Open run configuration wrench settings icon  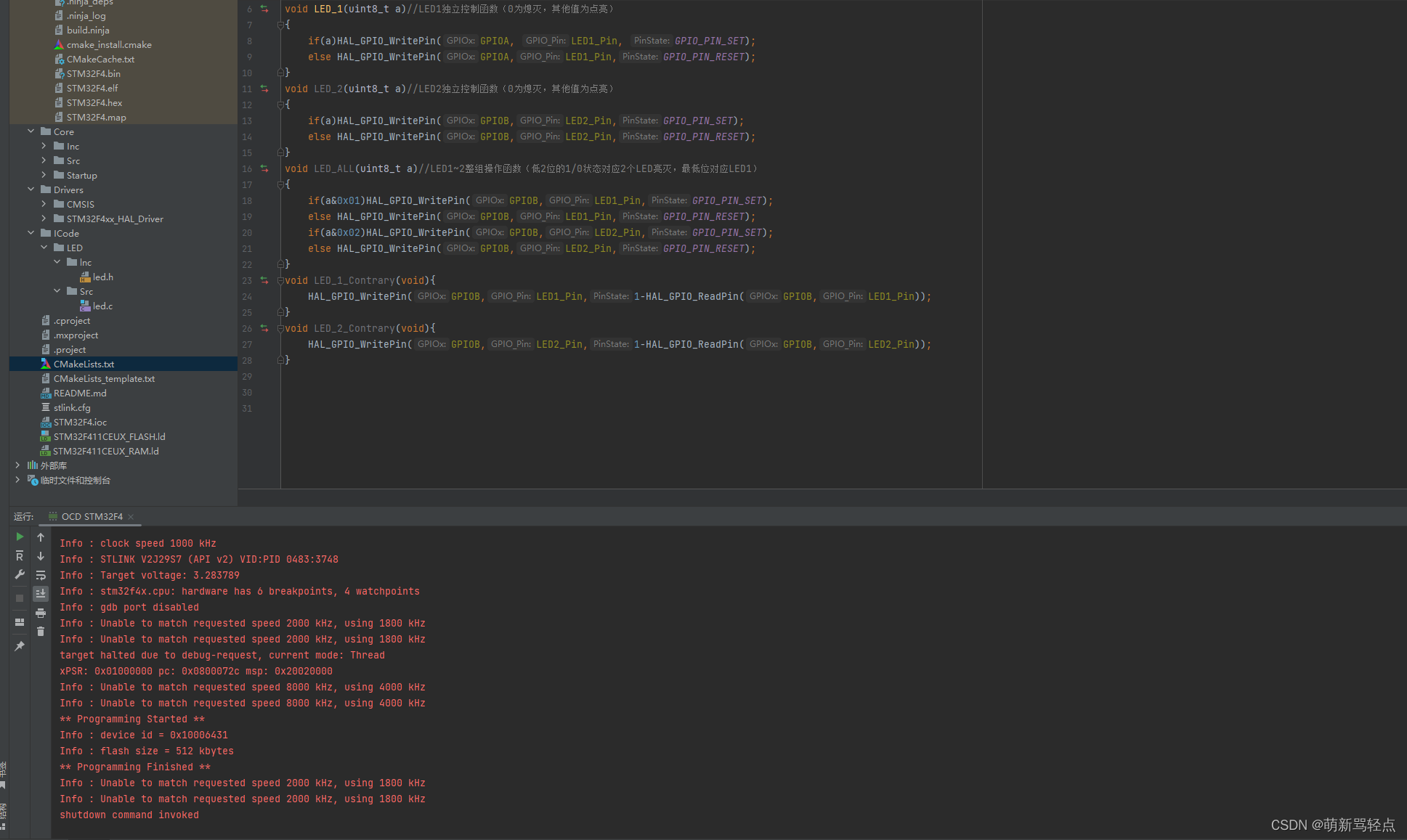coord(20,574)
